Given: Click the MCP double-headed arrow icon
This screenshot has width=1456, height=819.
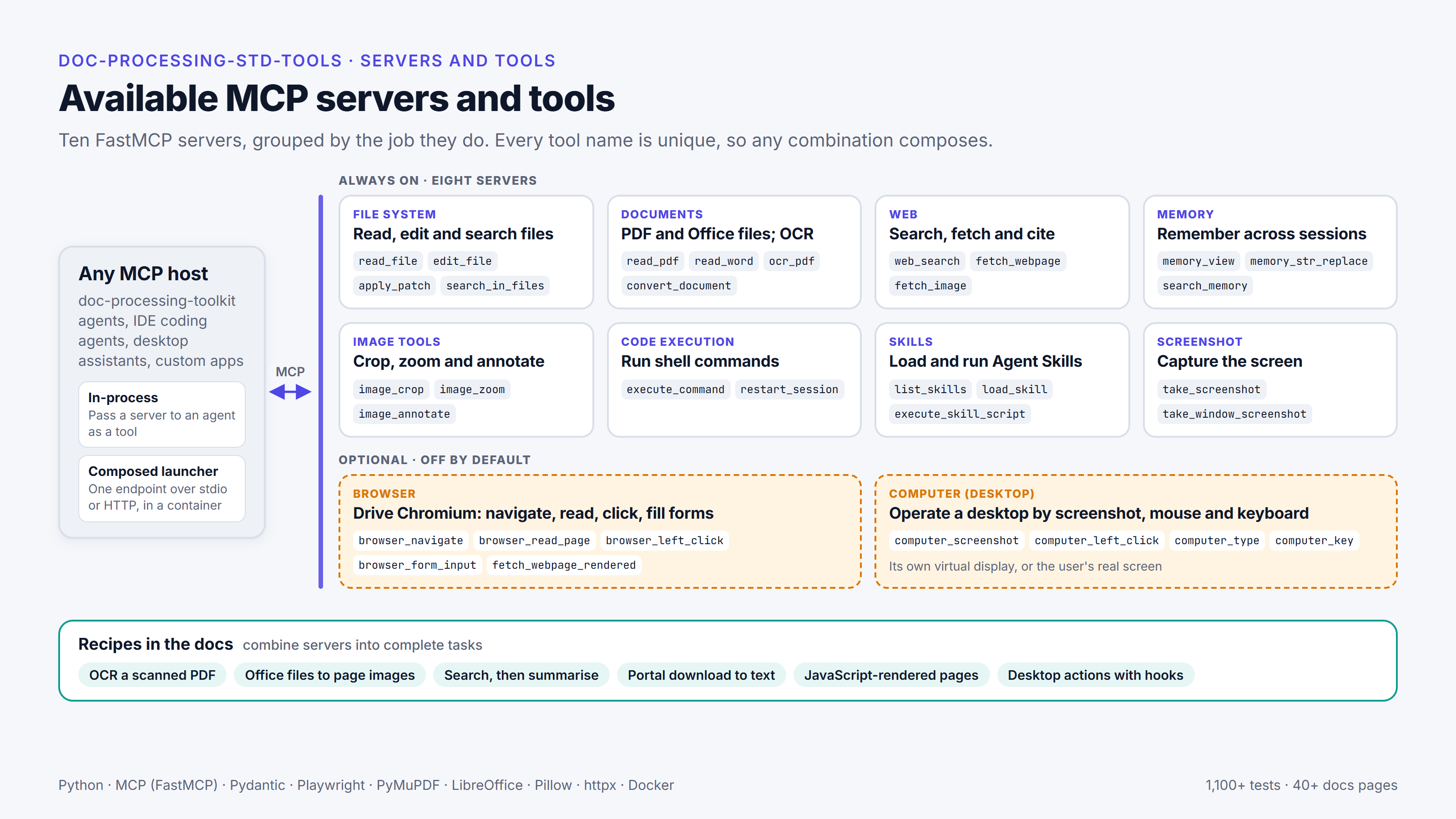Looking at the screenshot, I should pos(290,392).
